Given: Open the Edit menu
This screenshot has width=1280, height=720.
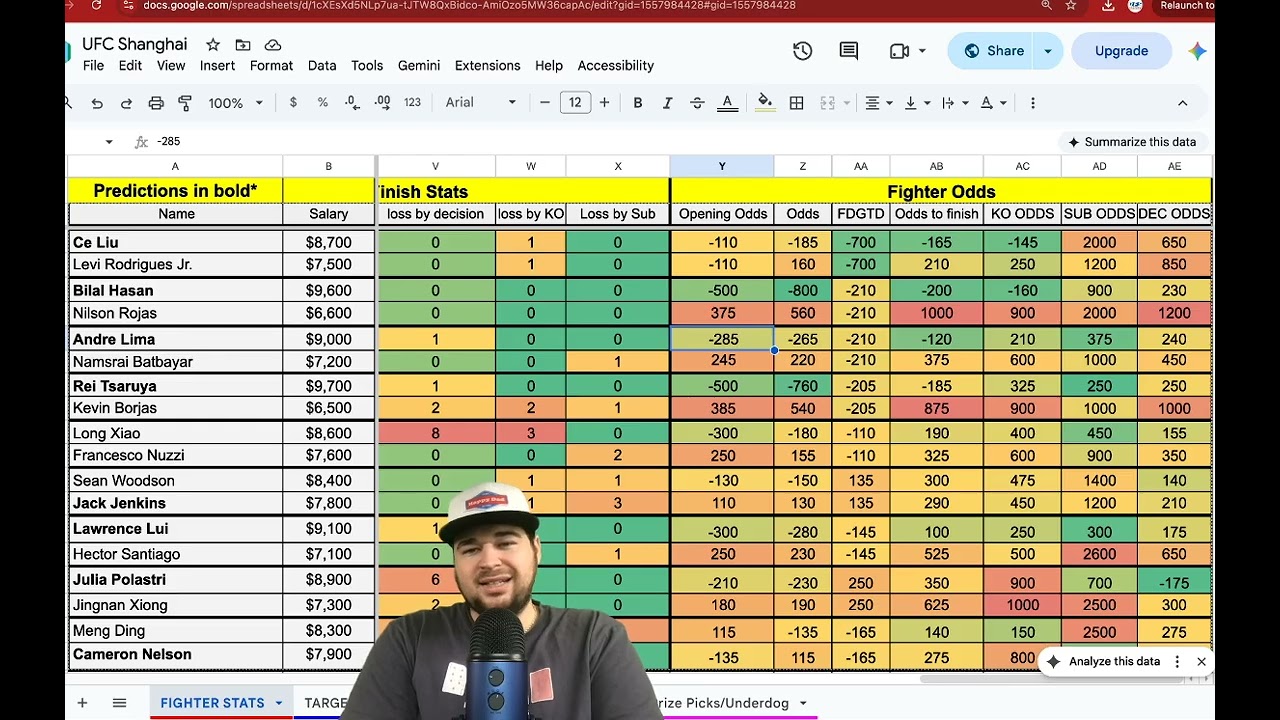Looking at the screenshot, I should [x=130, y=66].
